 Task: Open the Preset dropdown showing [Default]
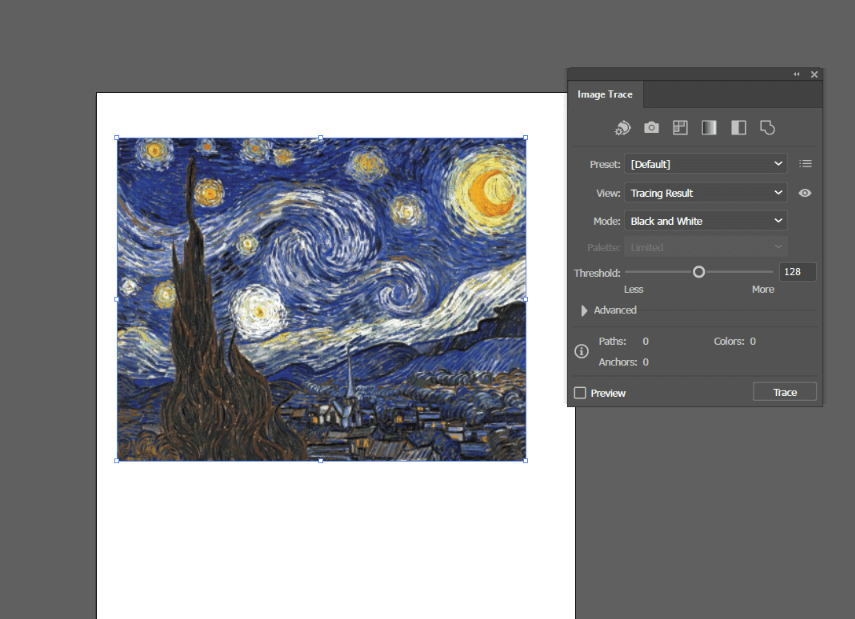point(706,164)
